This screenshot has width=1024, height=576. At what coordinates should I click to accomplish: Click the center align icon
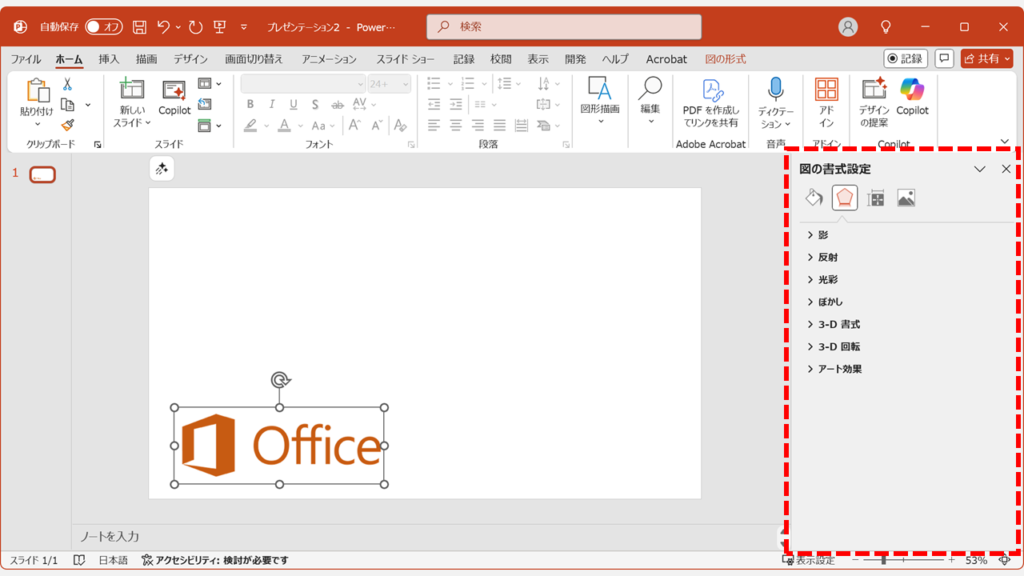click(x=456, y=125)
